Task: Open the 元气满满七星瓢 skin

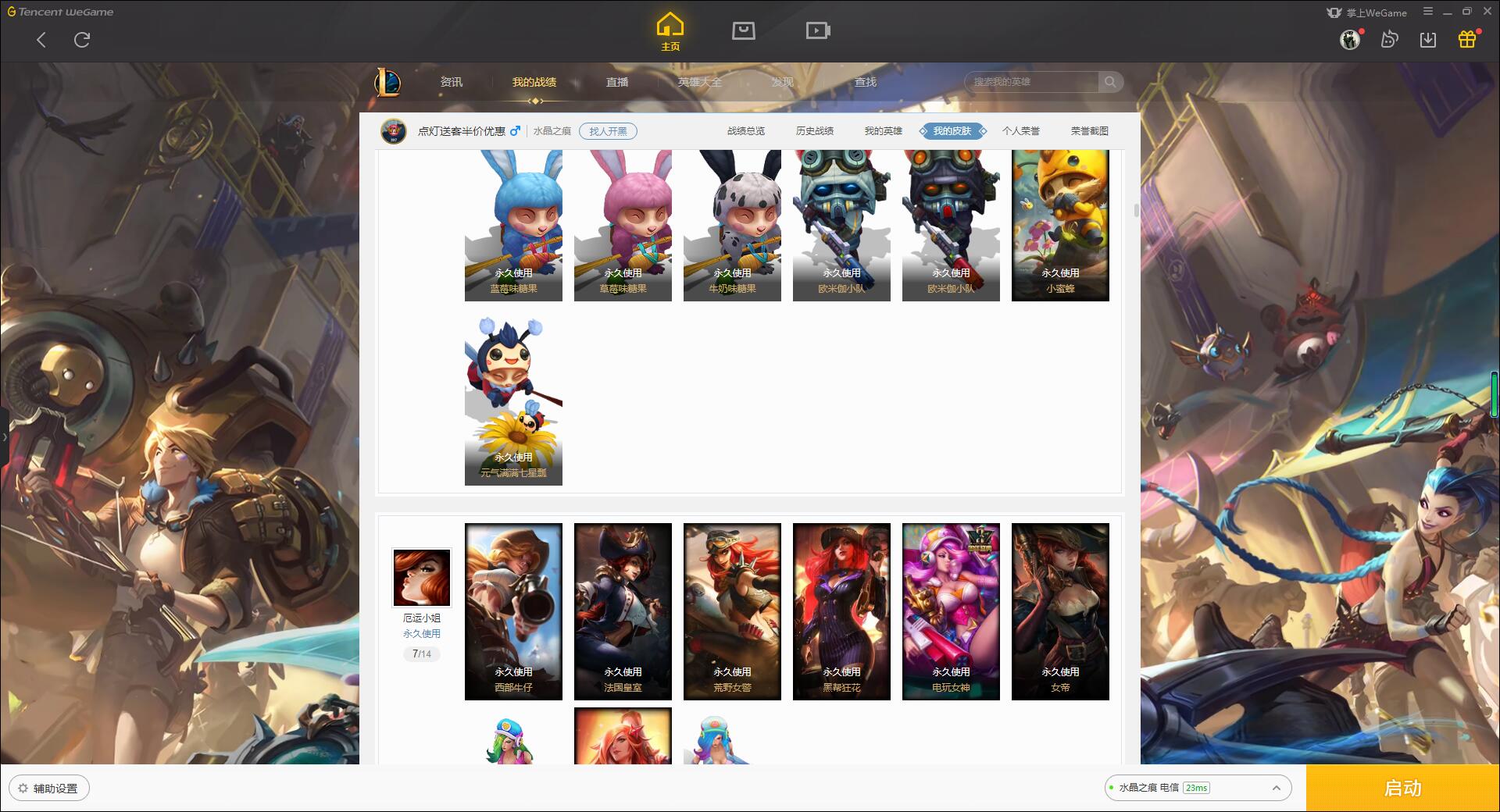Action: point(513,401)
